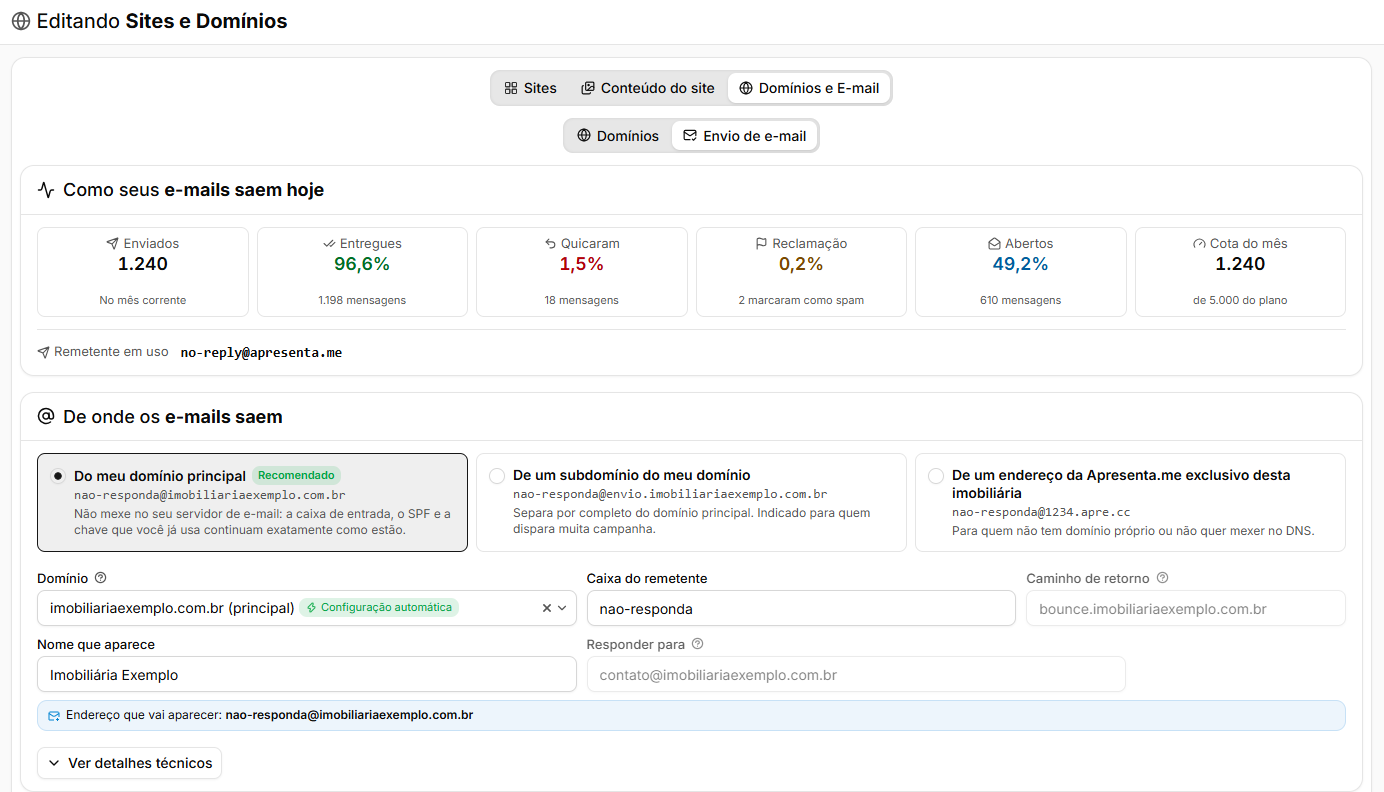Expand Ver detalhes técnicos
The width and height of the screenshot is (1384, 792).
pos(129,763)
